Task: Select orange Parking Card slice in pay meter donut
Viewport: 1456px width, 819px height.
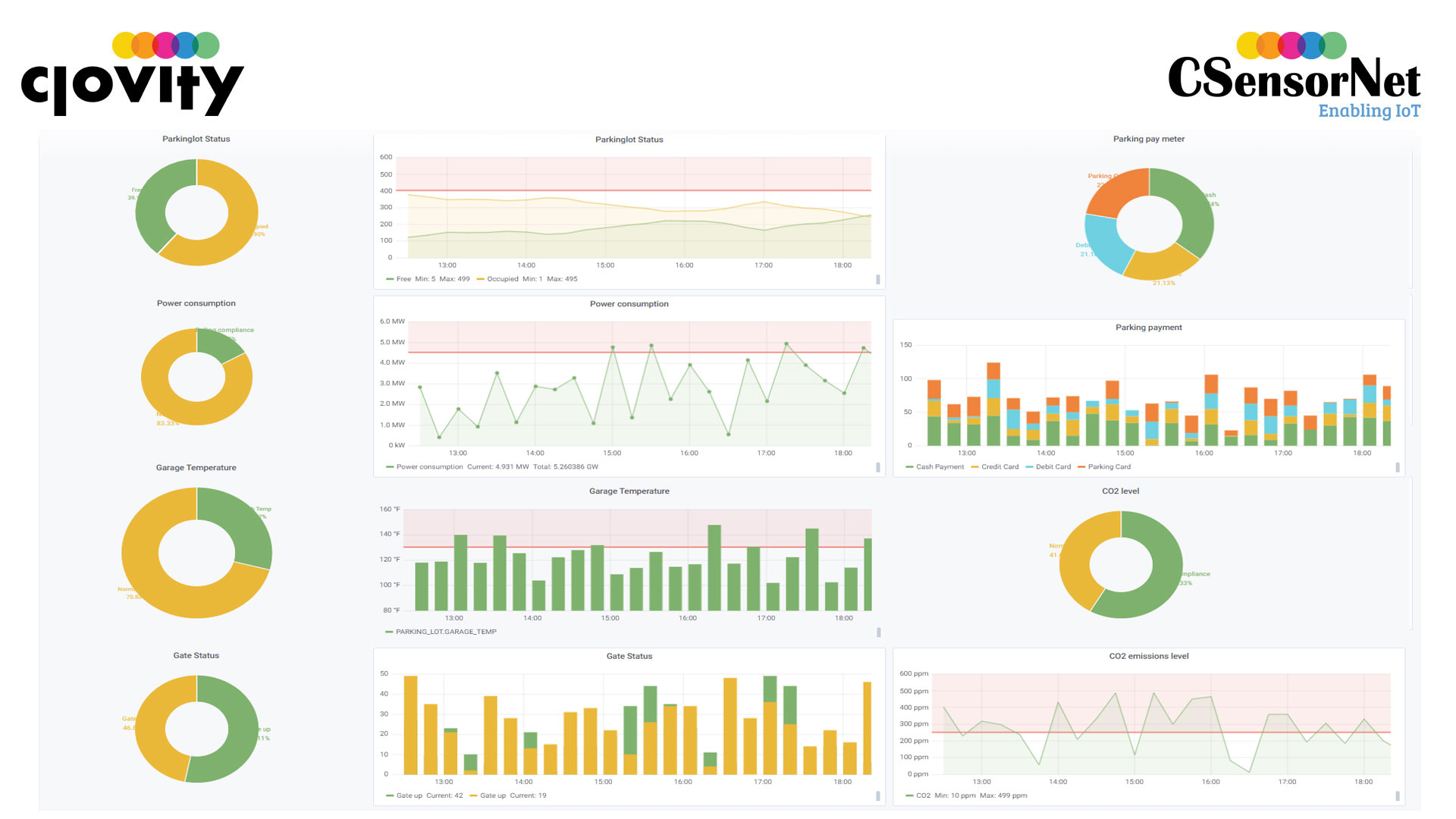Action: pyautogui.click(x=1117, y=193)
